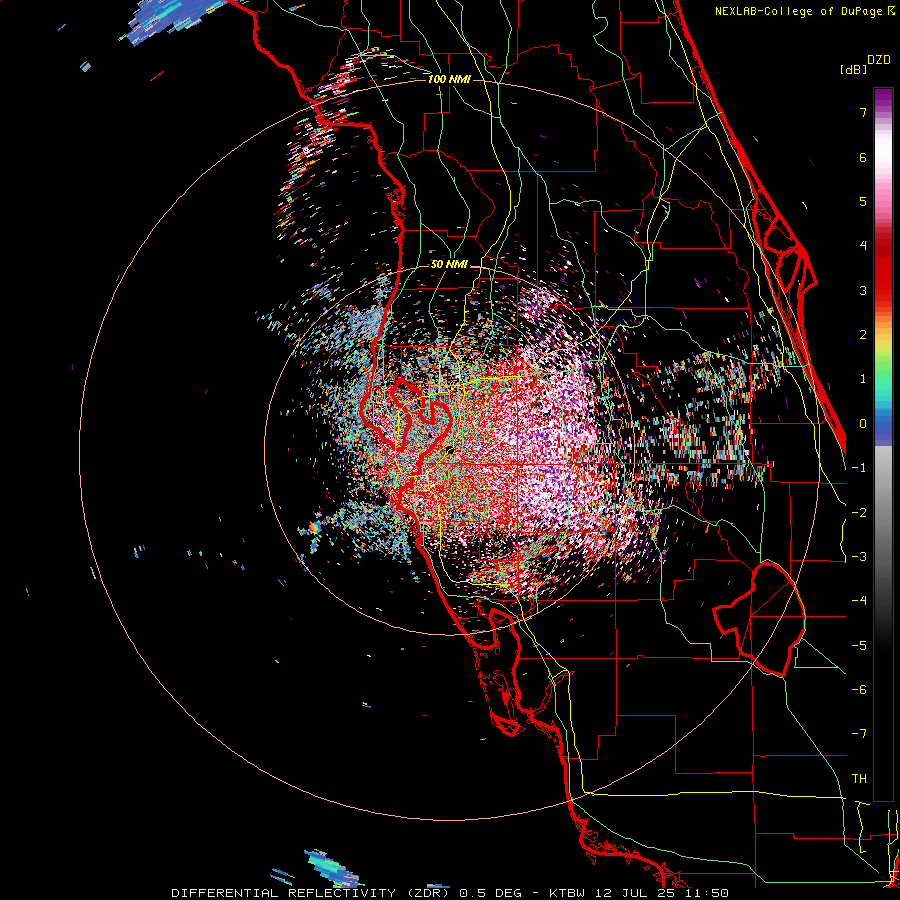Click the positive 5 value on the color scale

coord(863,201)
